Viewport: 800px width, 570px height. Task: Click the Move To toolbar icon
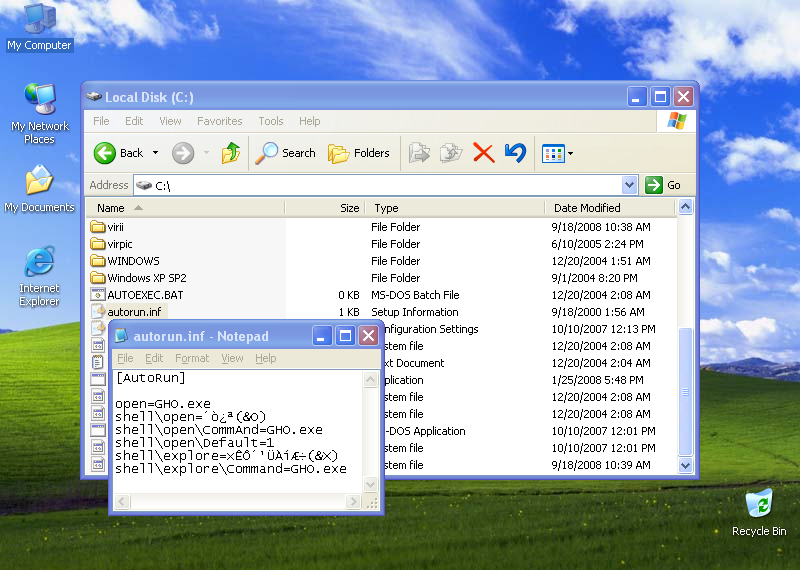tap(419, 153)
